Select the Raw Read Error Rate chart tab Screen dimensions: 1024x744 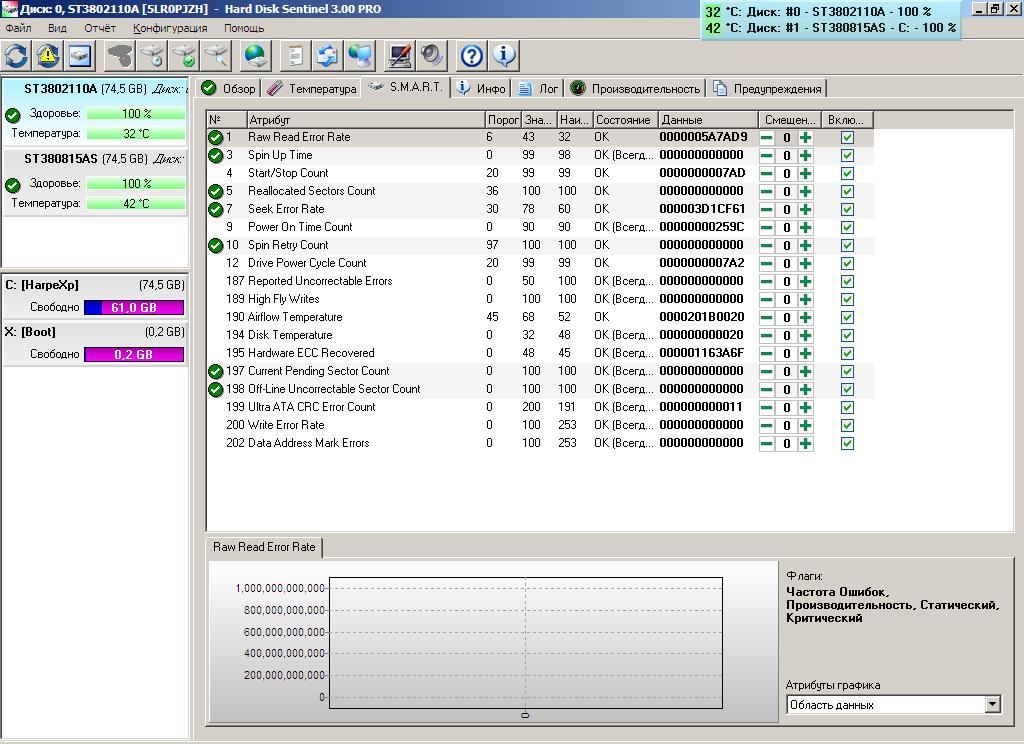264,547
